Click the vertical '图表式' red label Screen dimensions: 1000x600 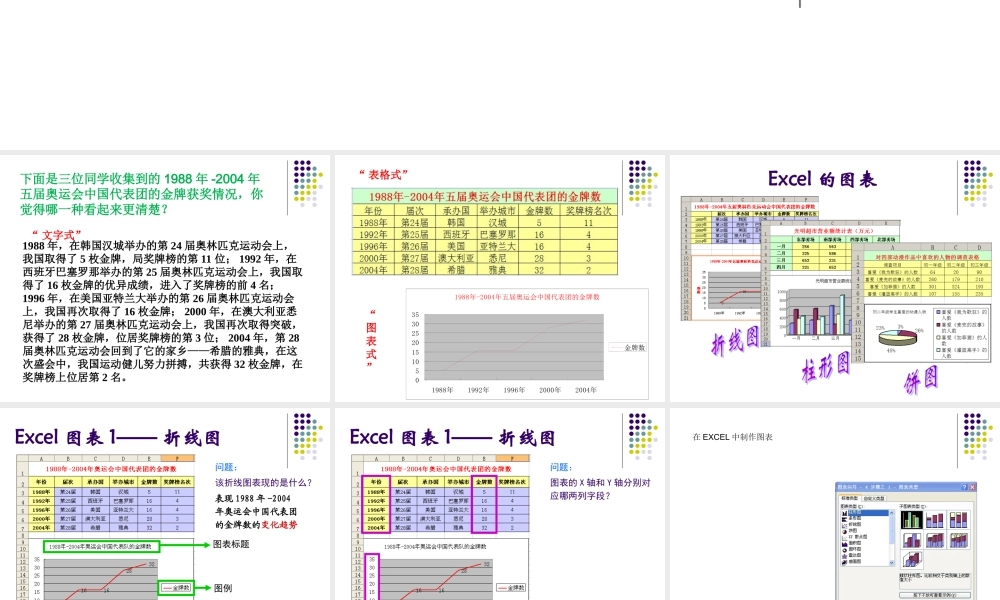point(371,339)
